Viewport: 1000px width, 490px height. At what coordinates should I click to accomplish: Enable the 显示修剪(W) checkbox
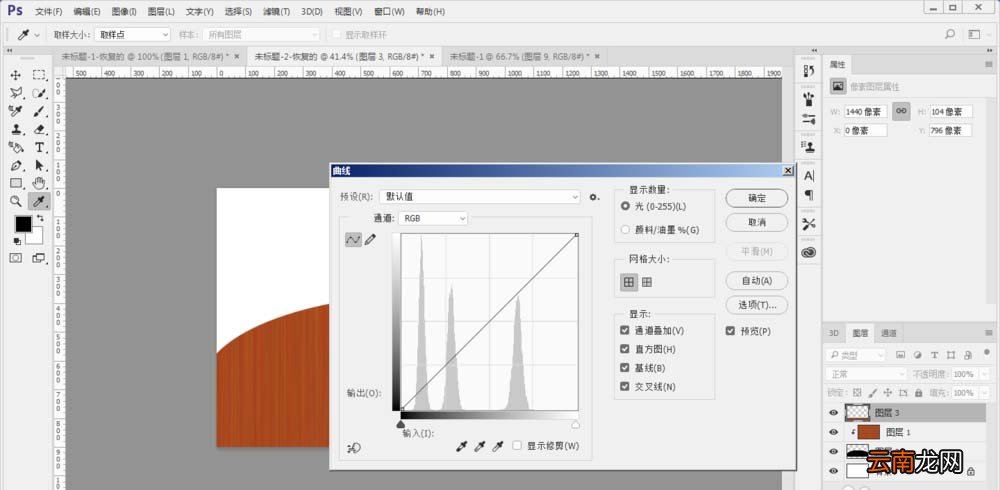[517, 445]
